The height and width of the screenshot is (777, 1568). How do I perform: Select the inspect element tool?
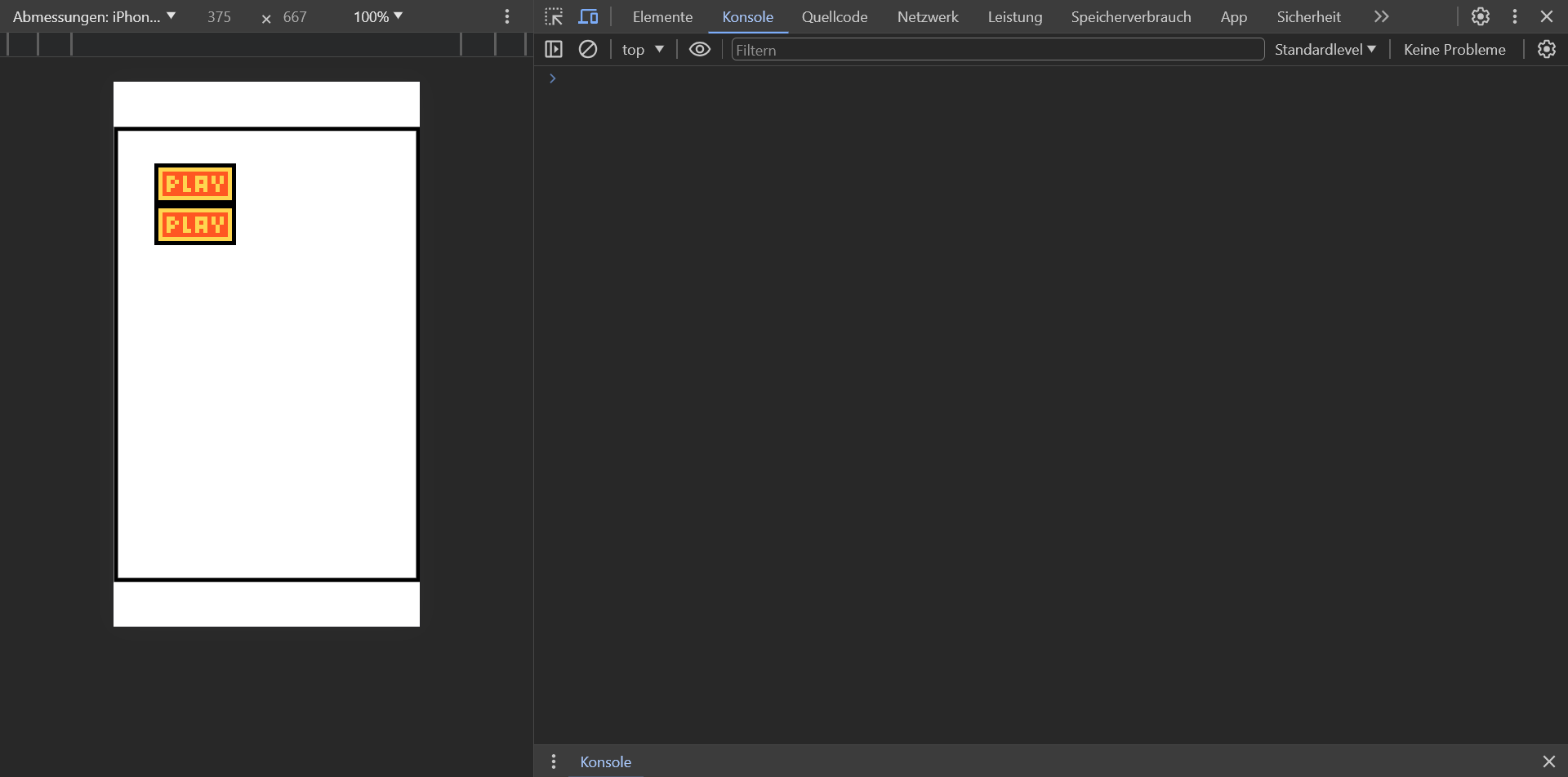click(x=553, y=16)
